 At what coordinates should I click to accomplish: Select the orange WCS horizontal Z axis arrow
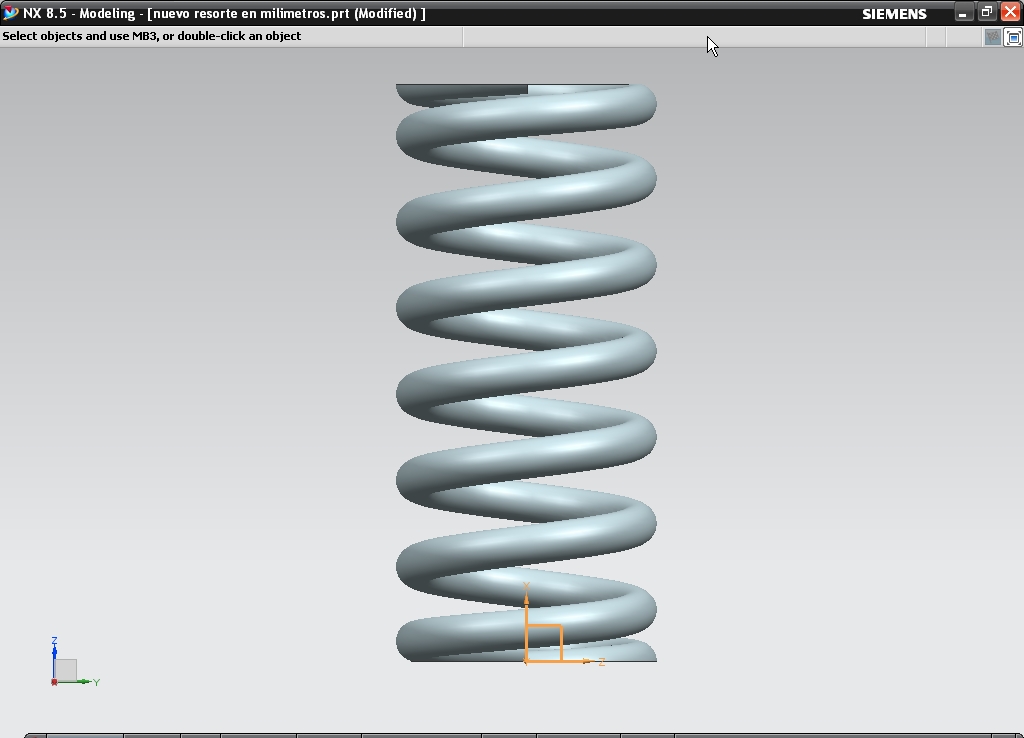click(580, 661)
